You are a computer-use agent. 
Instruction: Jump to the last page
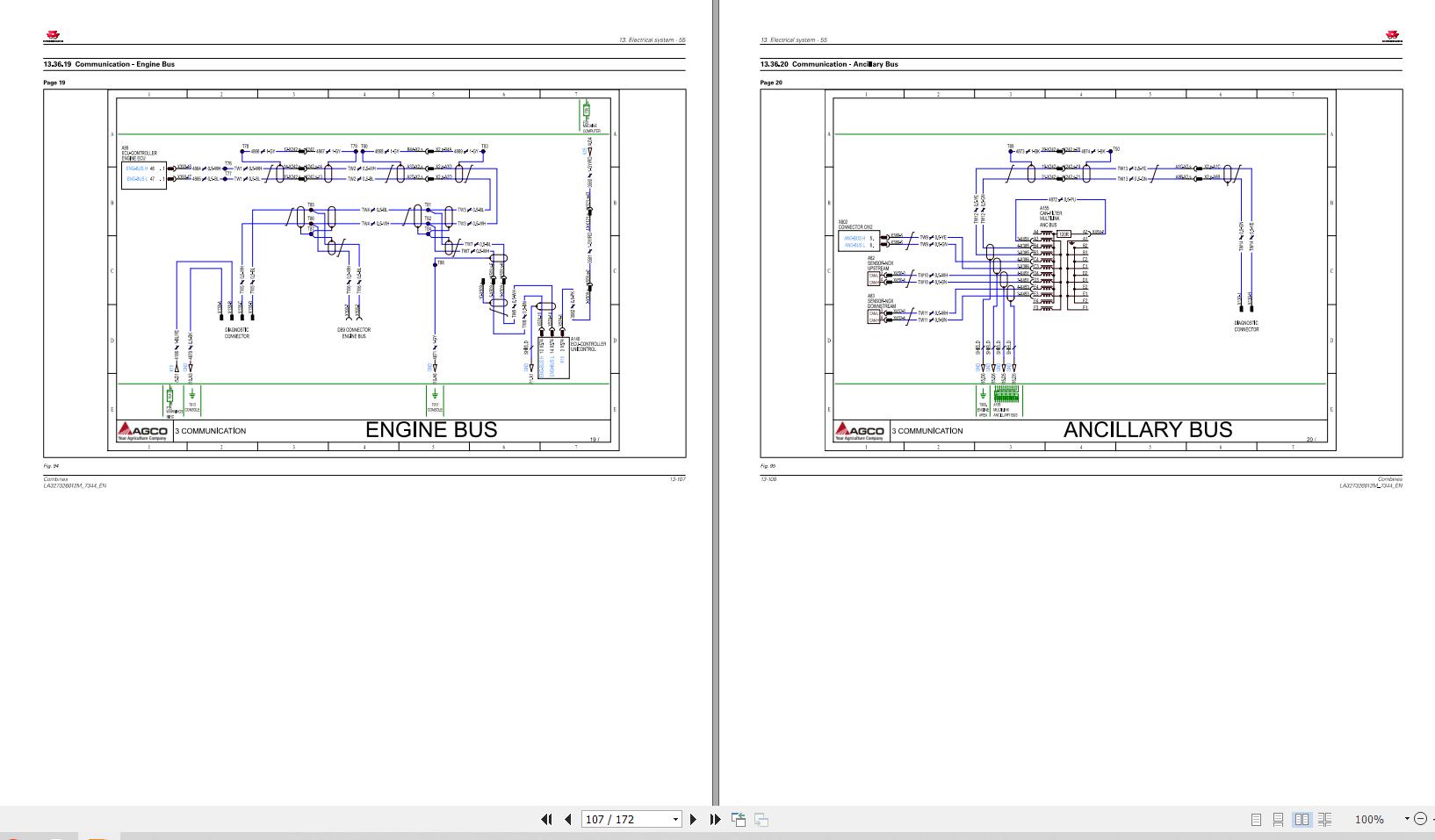click(x=715, y=819)
